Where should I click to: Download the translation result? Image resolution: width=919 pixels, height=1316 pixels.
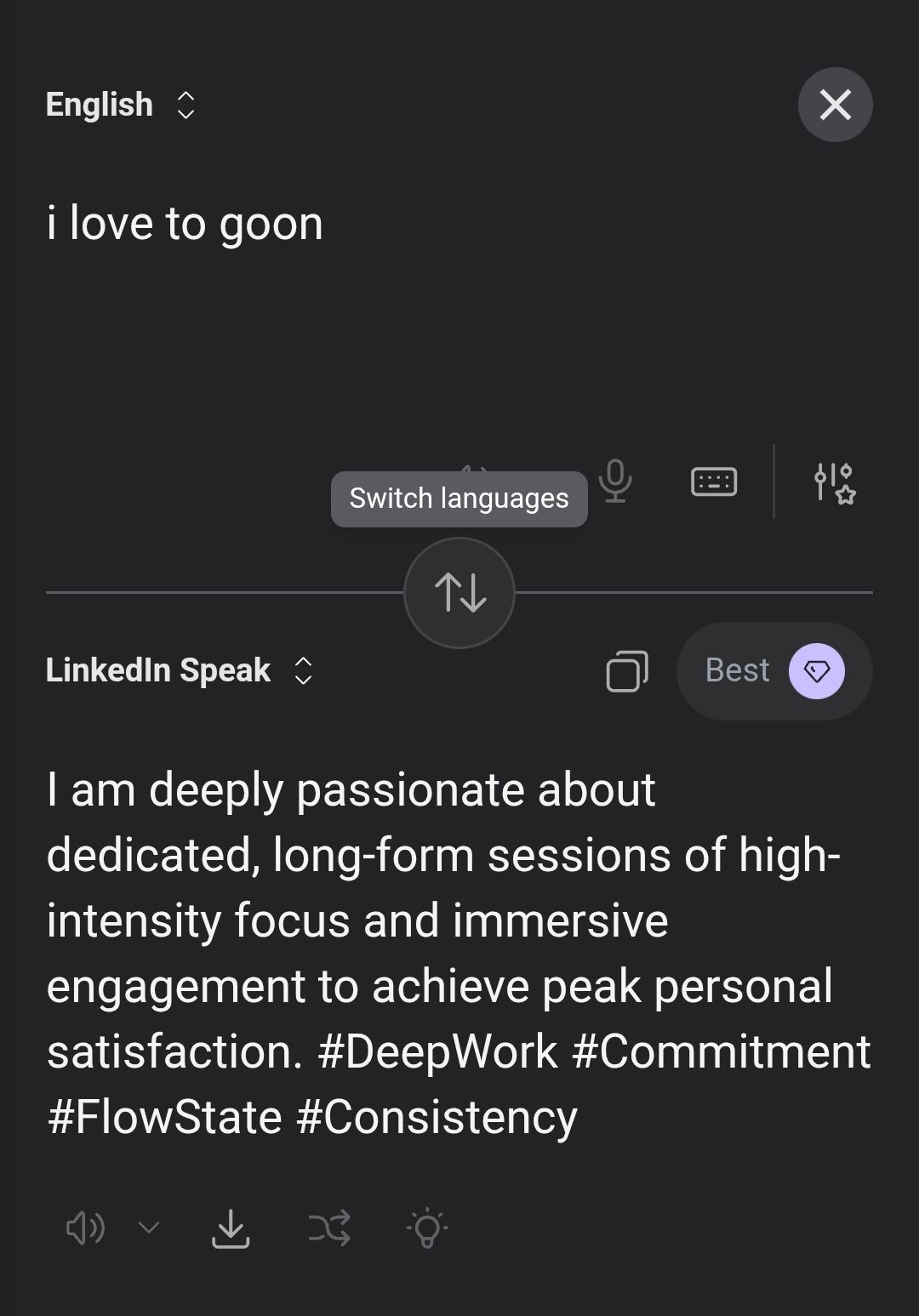230,1228
